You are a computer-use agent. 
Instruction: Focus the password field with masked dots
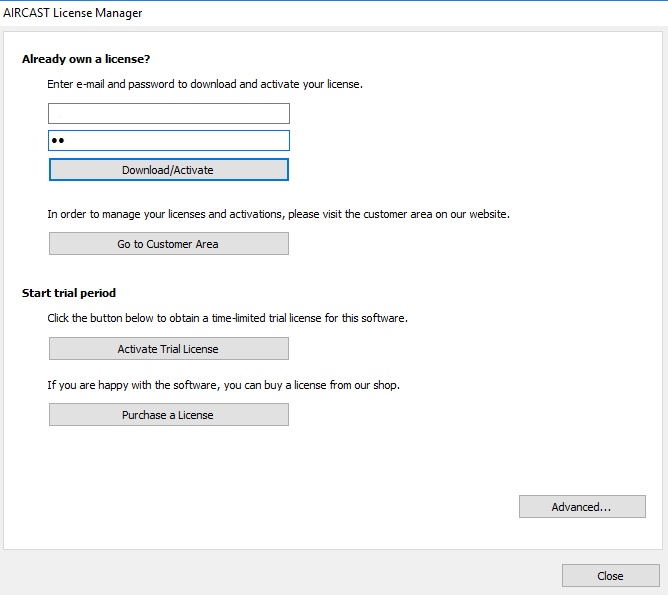click(x=169, y=141)
